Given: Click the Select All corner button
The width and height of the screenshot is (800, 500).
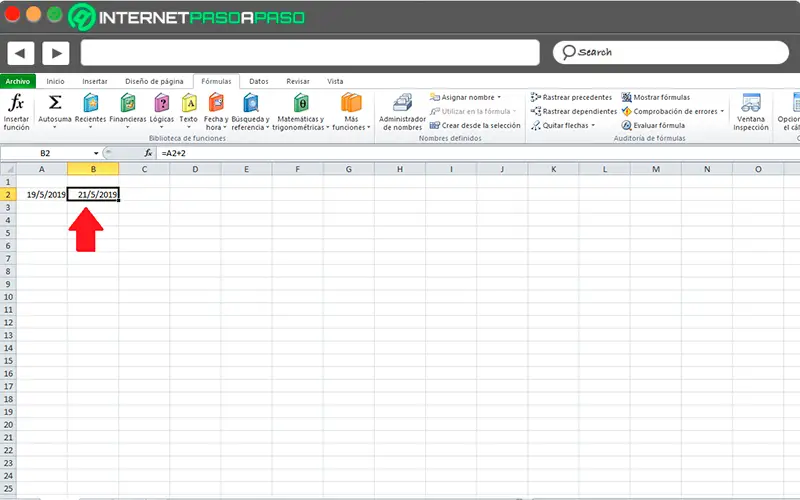Looking at the screenshot, I should click(x=8, y=169).
